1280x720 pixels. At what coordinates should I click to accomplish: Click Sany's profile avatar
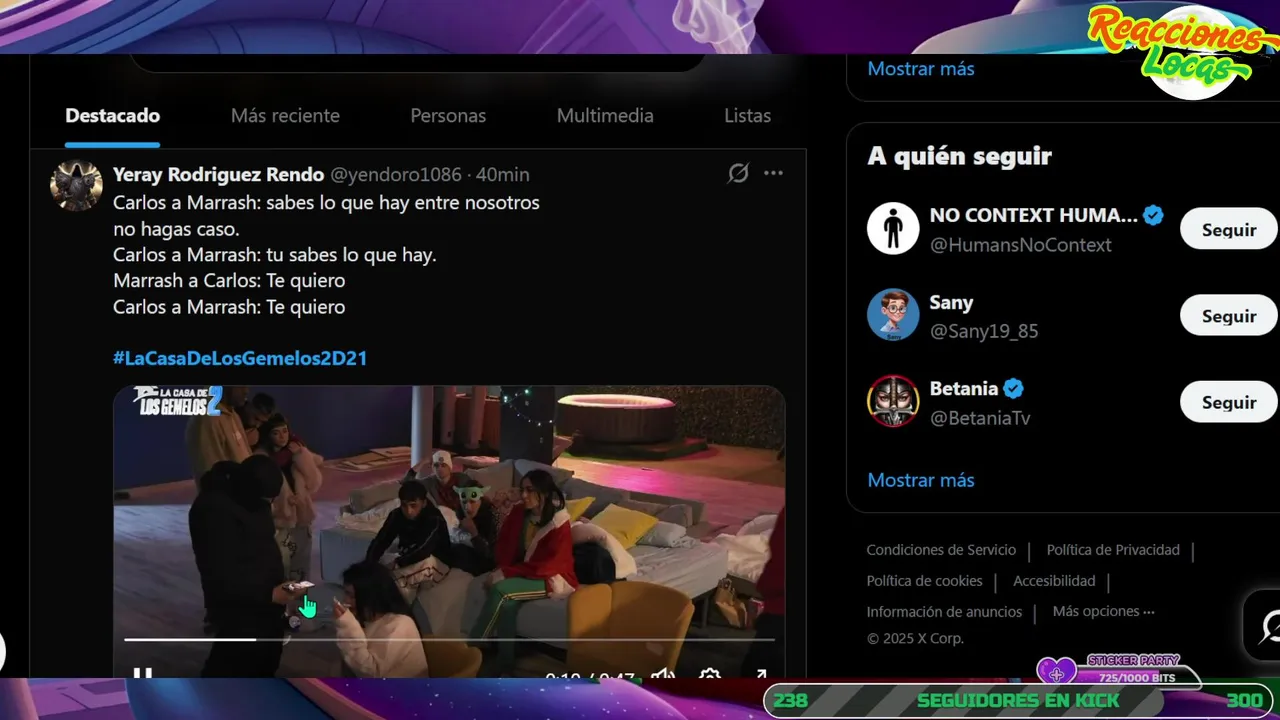tap(893, 316)
